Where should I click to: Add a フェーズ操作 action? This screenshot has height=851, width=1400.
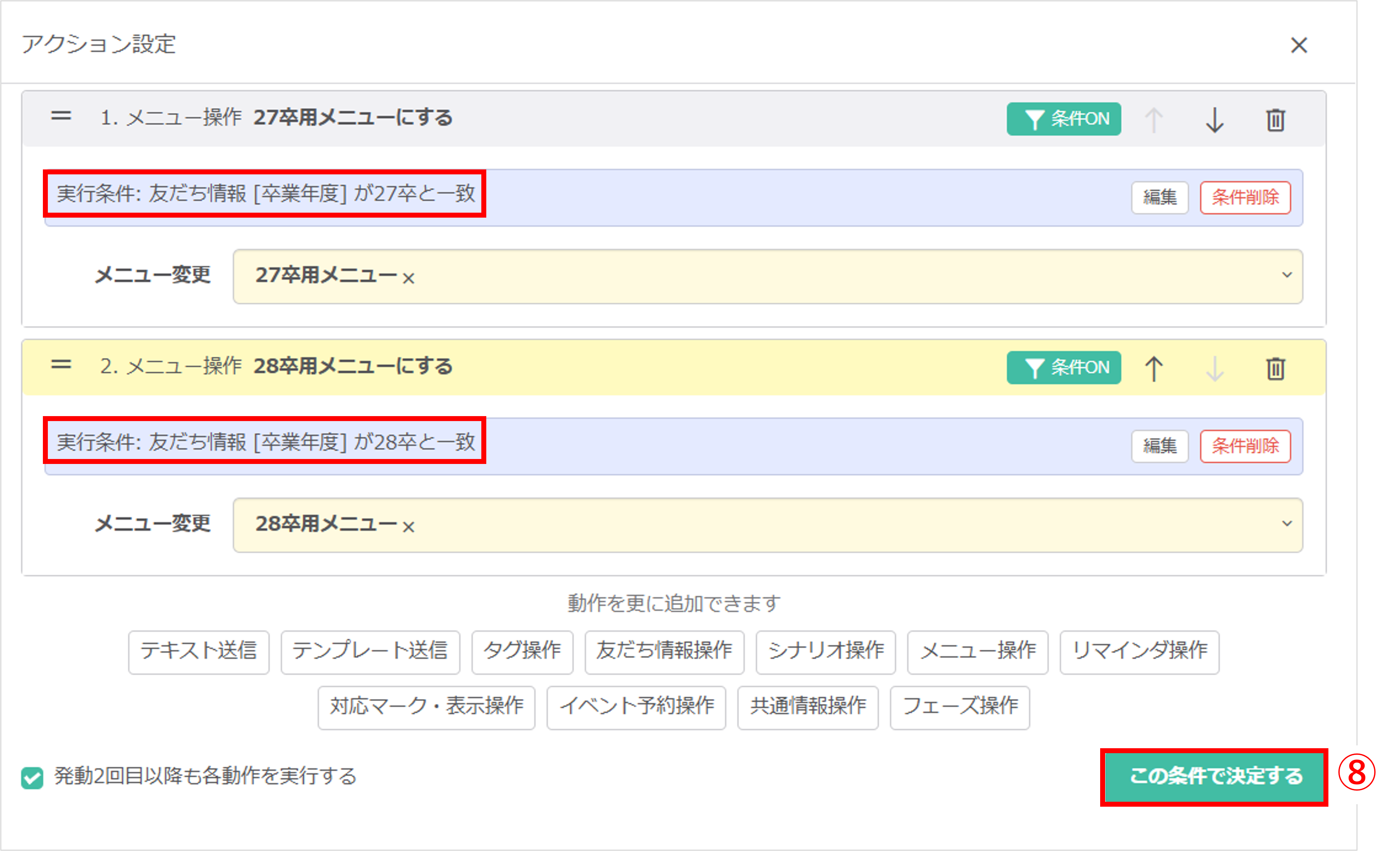960,707
